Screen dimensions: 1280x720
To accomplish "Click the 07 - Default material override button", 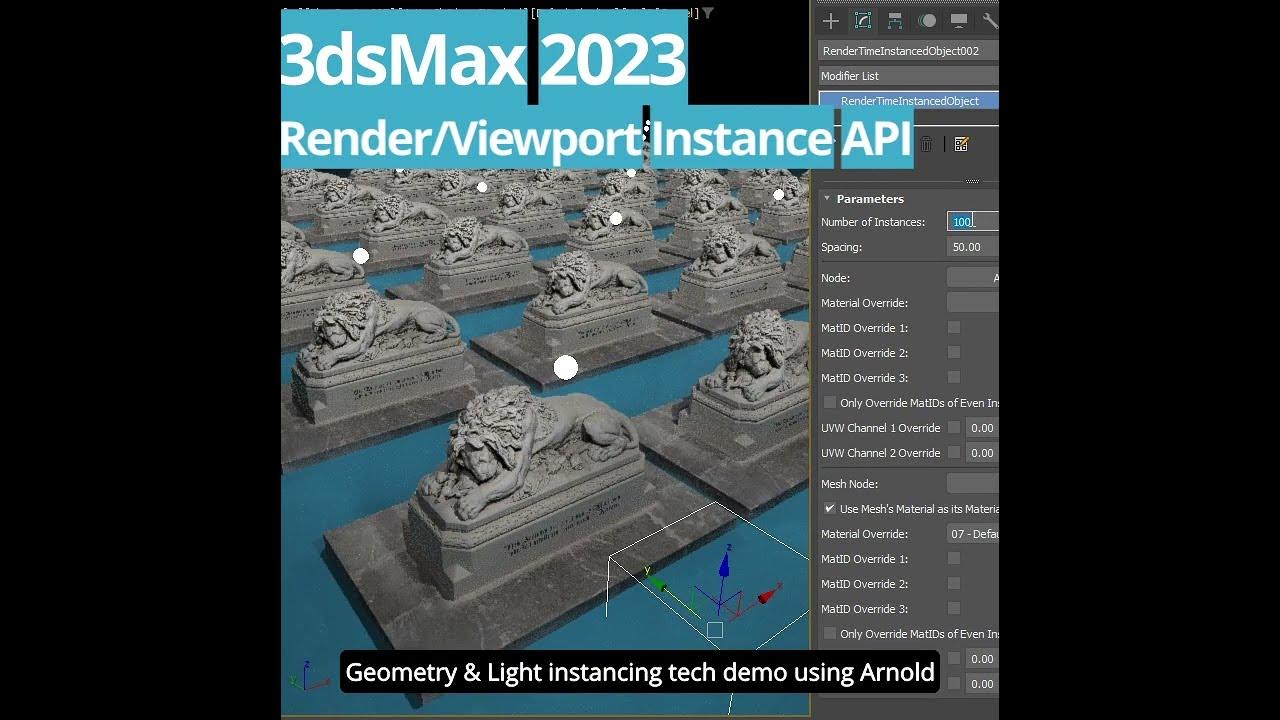I will click(973, 534).
